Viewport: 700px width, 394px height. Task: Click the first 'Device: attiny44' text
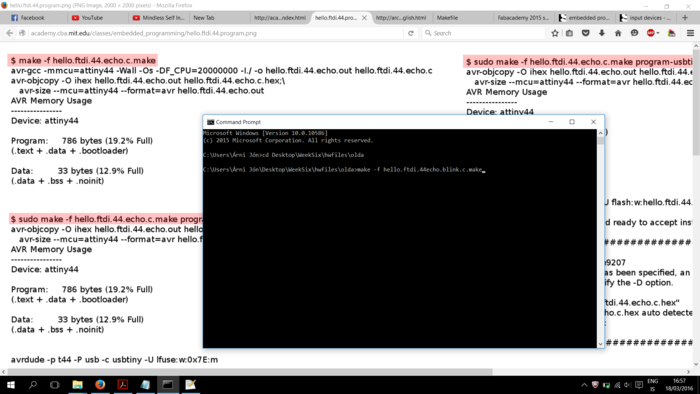[45, 120]
